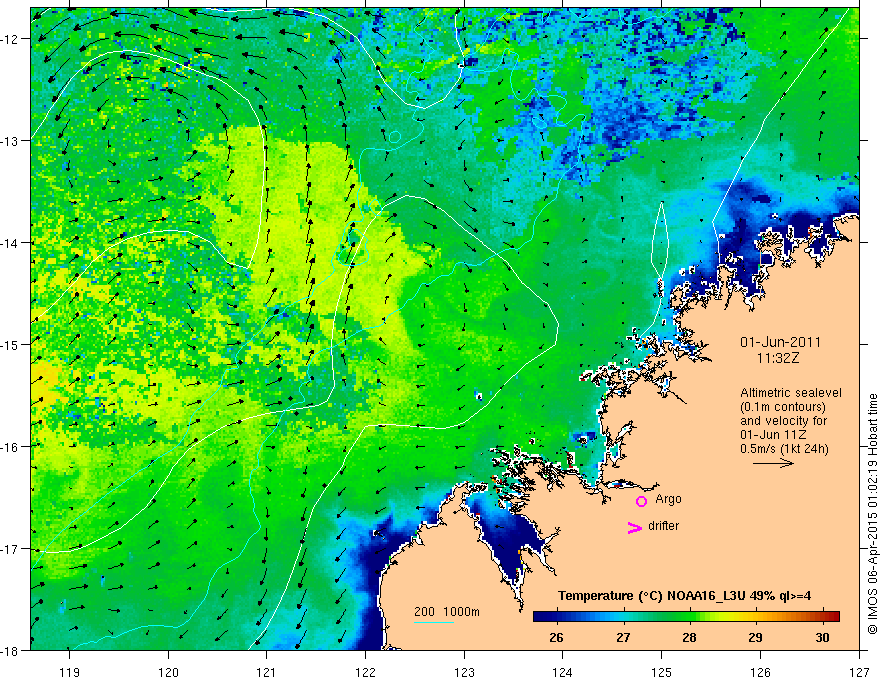This screenshot has height=680, width=880.
Task: Click the date text 01-Jun-2011
Action: click(780, 342)
